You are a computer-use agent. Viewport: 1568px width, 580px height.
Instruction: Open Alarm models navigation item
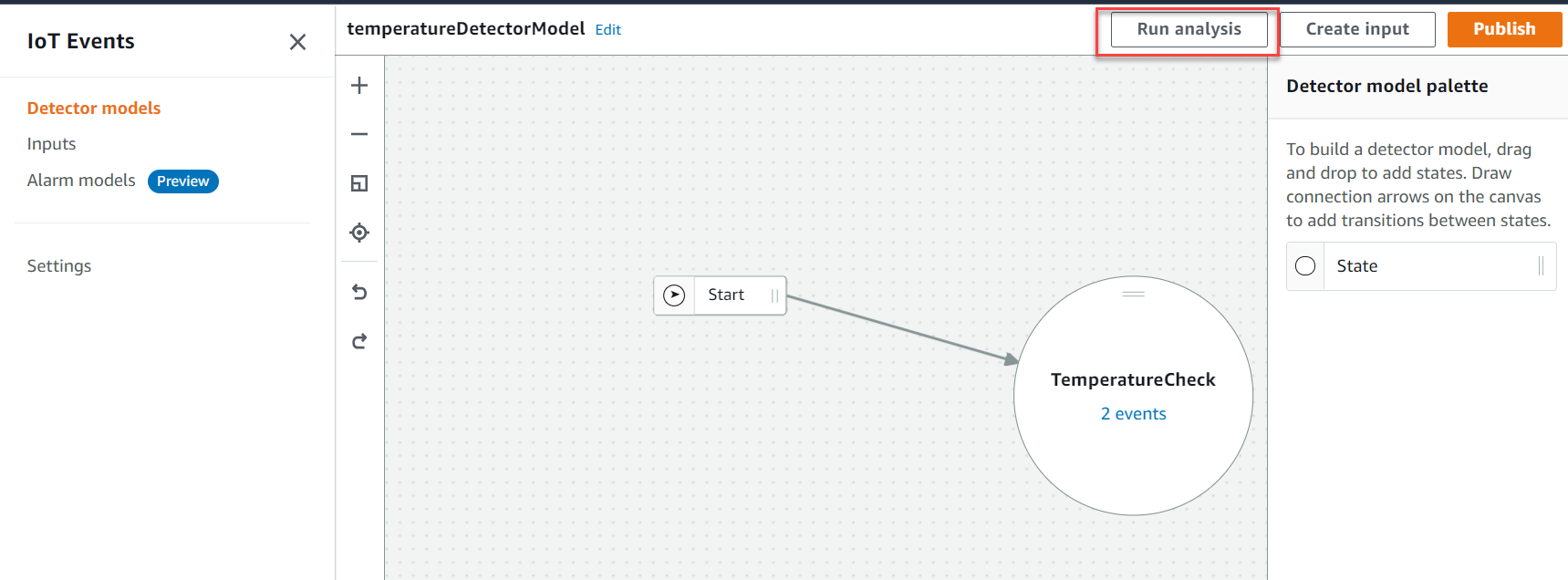tap(81, 181)
